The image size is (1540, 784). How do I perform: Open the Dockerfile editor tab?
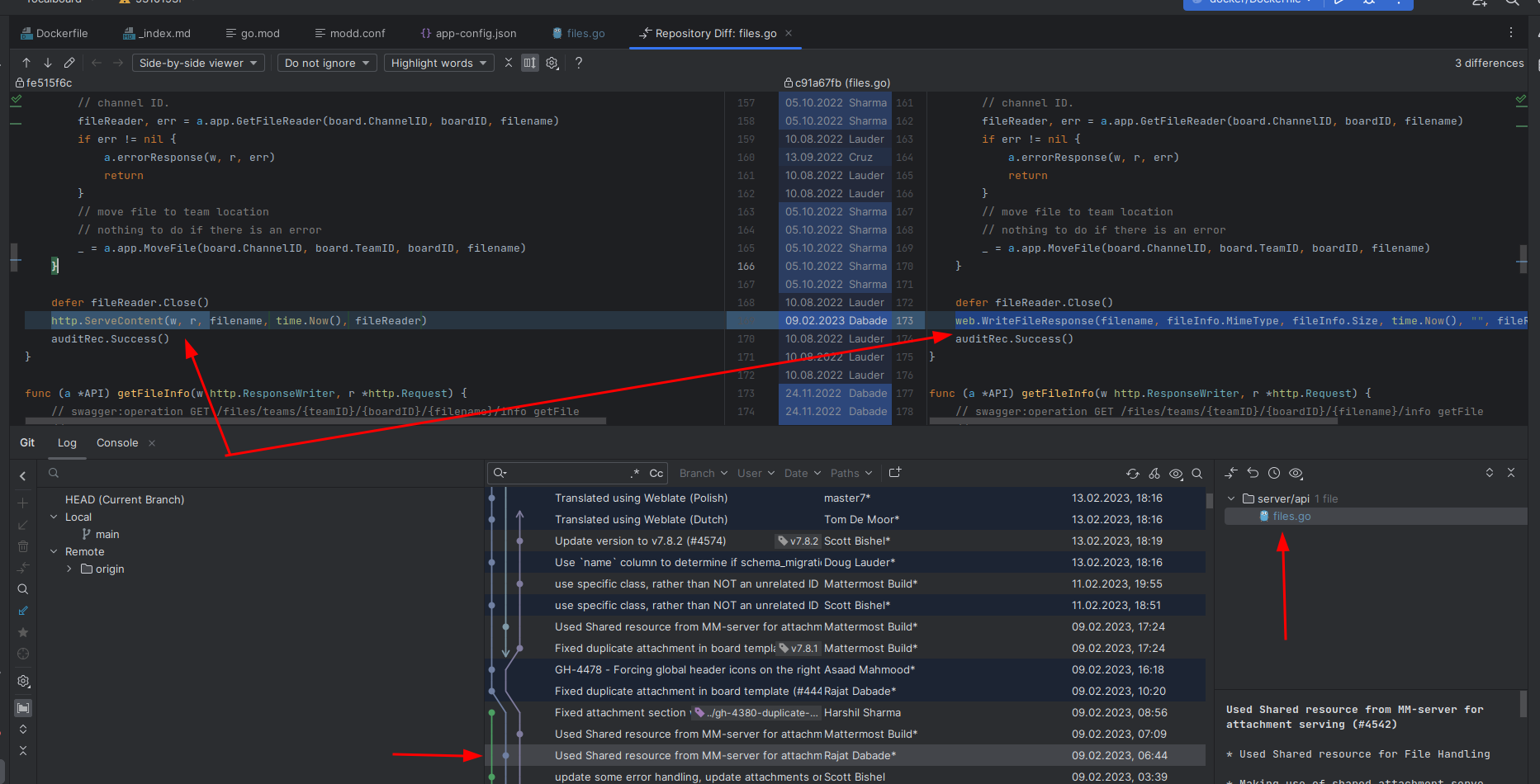pos(61,33)
